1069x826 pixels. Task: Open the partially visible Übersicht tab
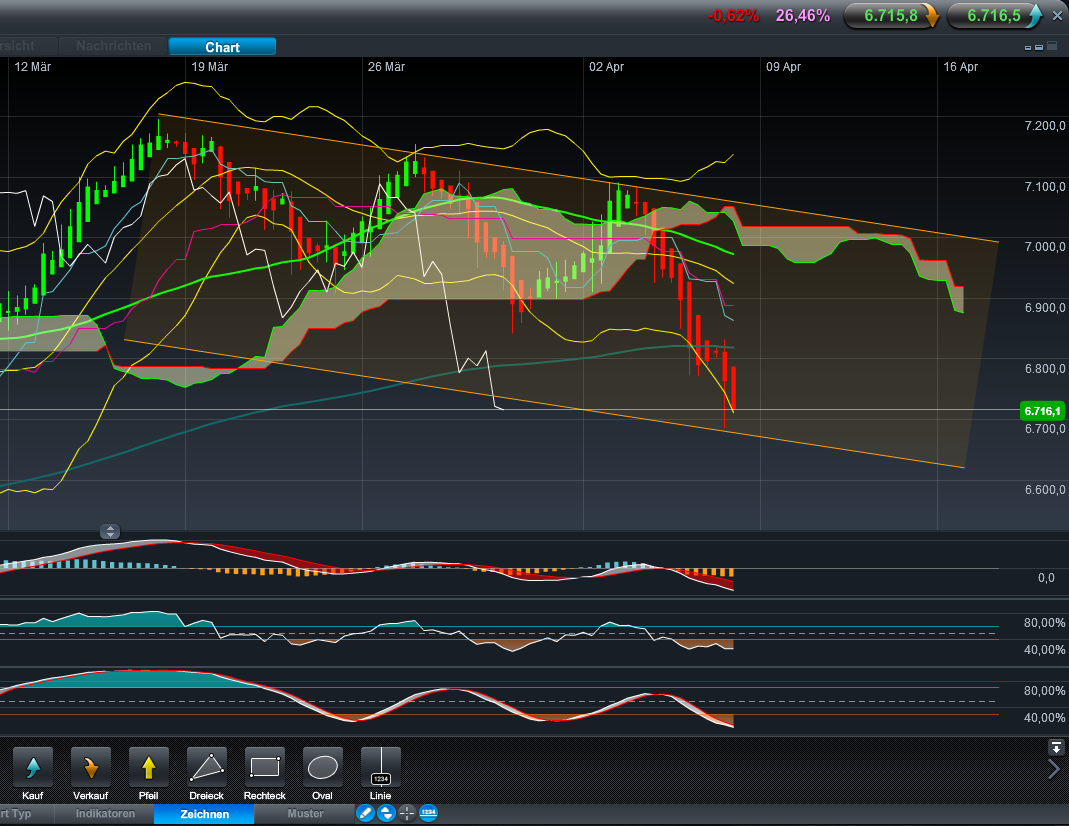[x=27, y=46]
